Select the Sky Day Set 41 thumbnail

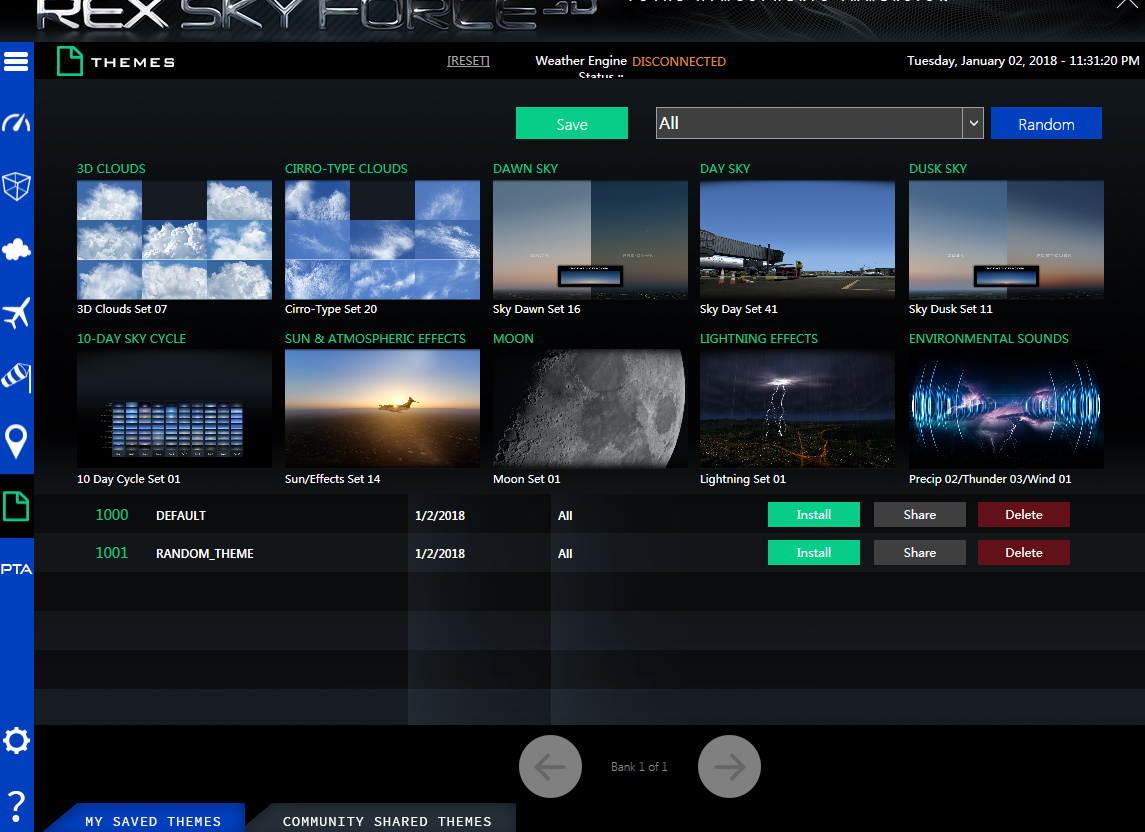[x=797, y=240]
